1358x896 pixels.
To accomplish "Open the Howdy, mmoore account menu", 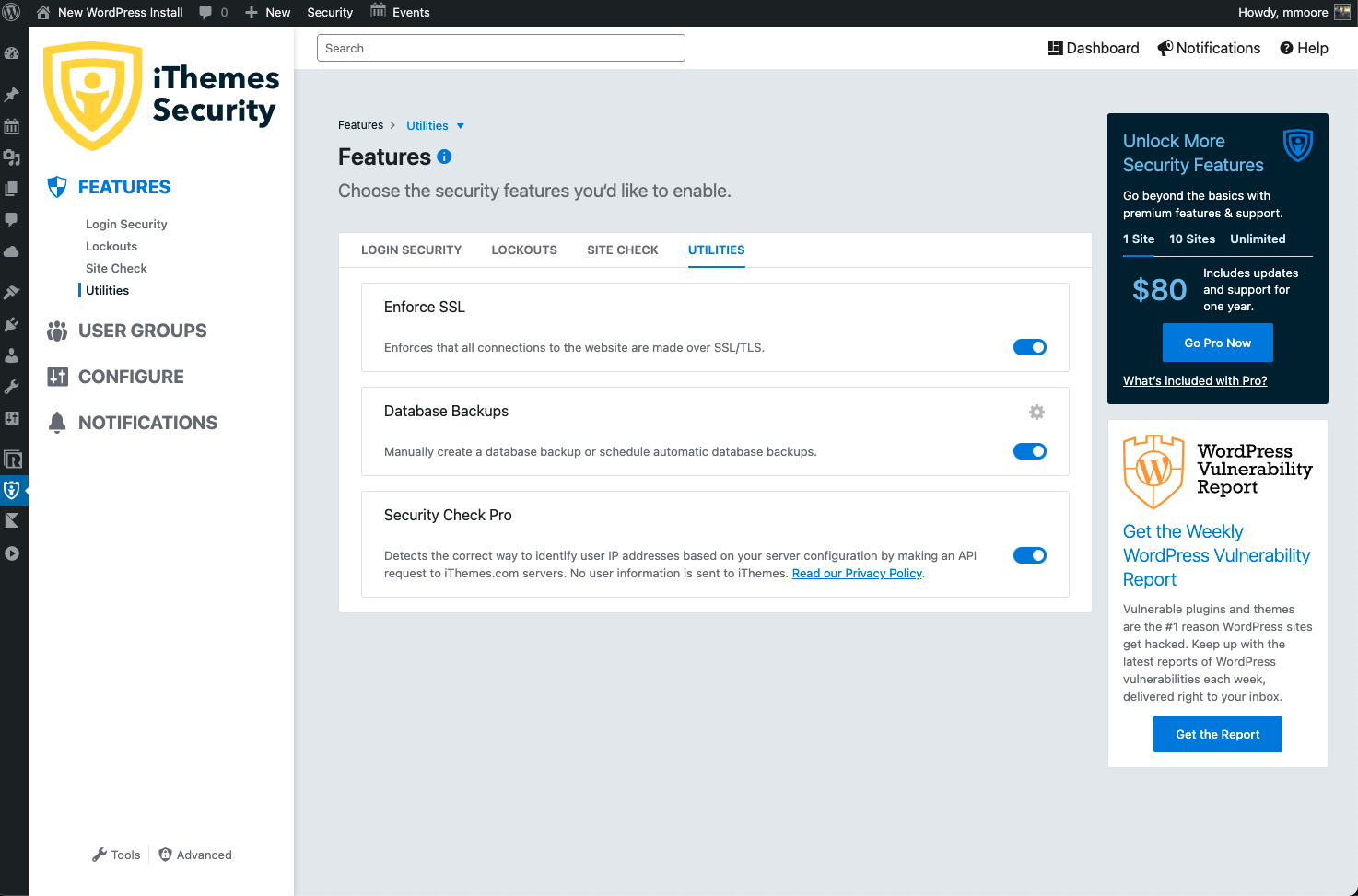I will (x=1294, y=12).
